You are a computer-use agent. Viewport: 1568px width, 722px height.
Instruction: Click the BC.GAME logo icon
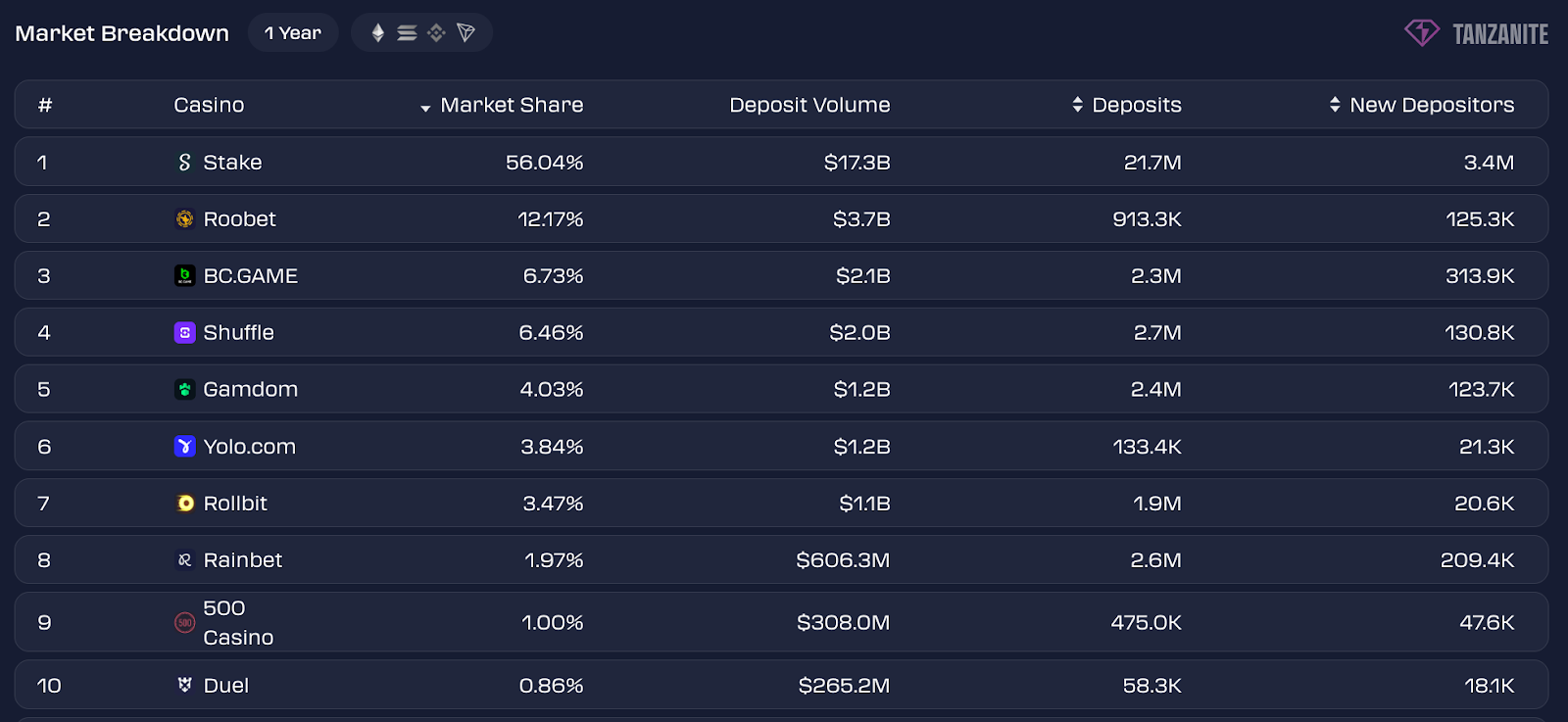pyautogui.click(x=184, y=276)
